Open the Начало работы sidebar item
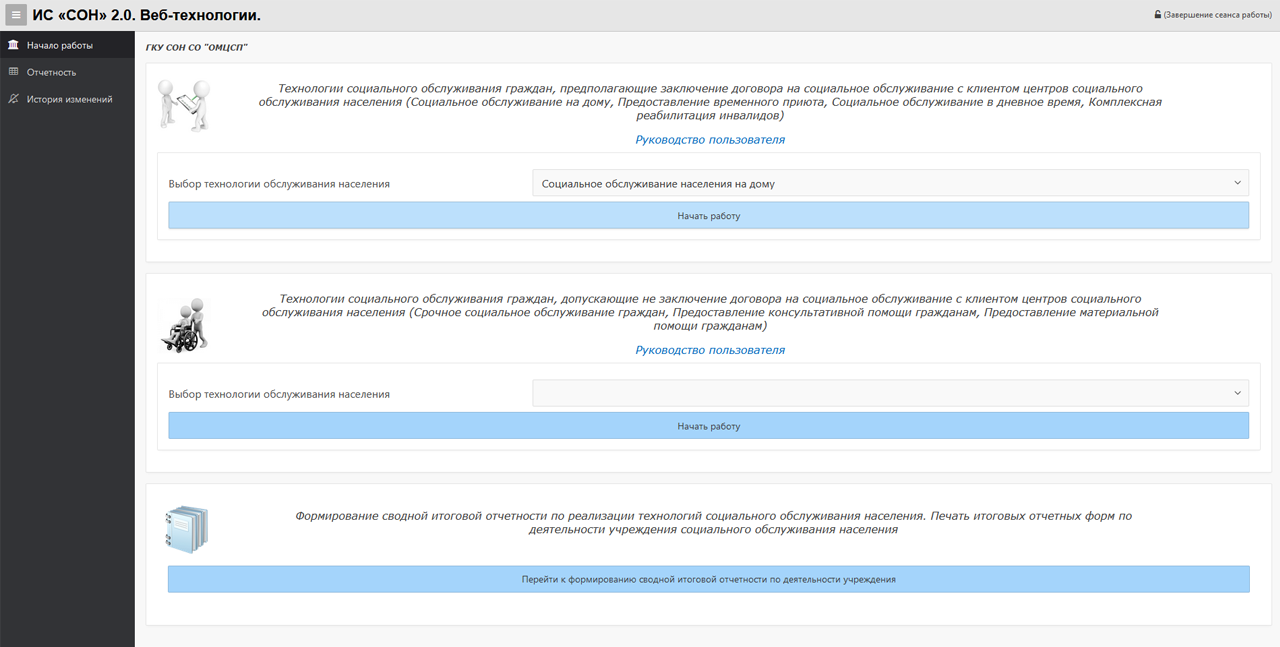 click(x=67, y=45)
